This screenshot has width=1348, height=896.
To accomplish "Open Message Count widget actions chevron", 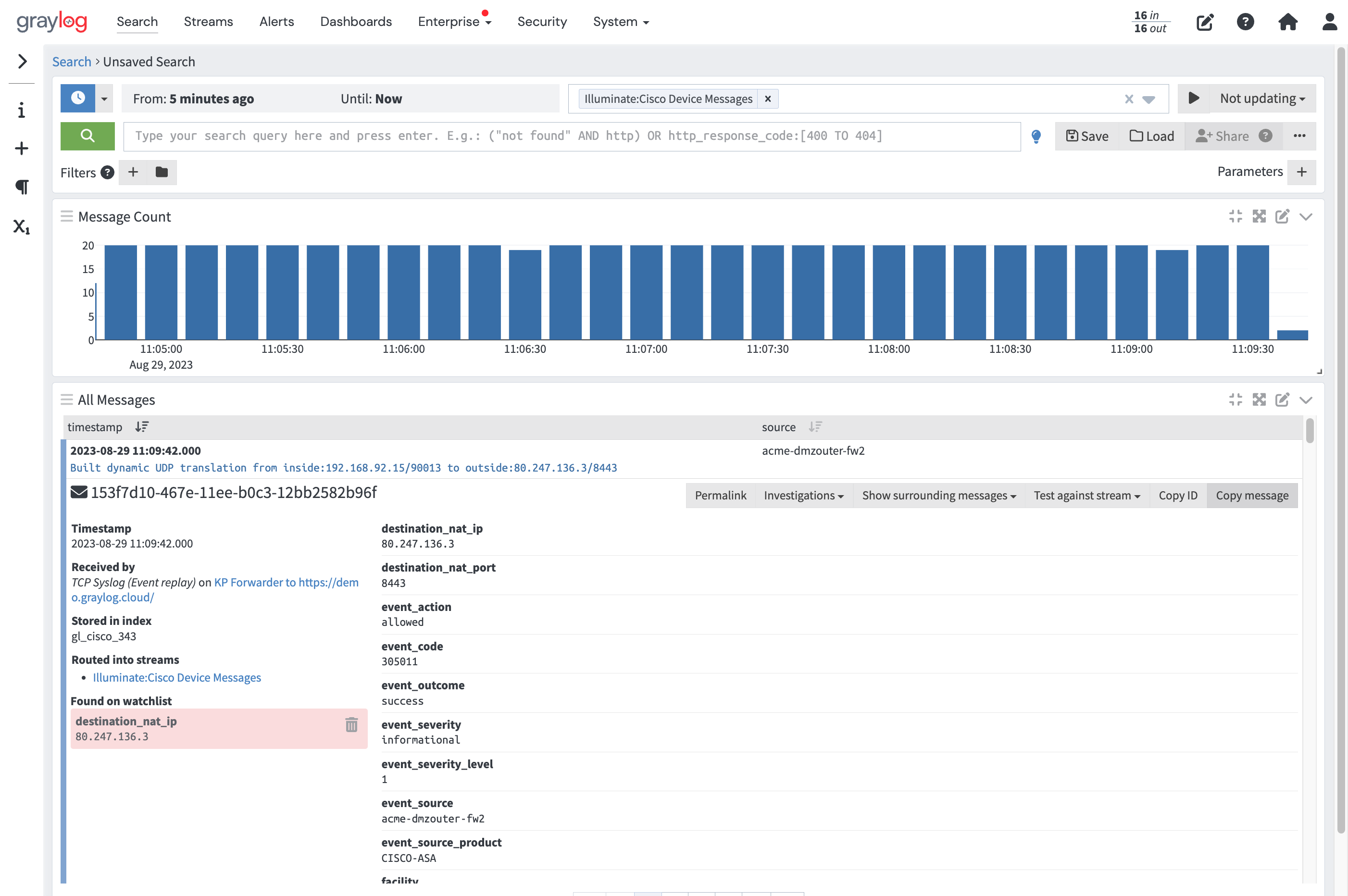I will (x=1306, y=217).
